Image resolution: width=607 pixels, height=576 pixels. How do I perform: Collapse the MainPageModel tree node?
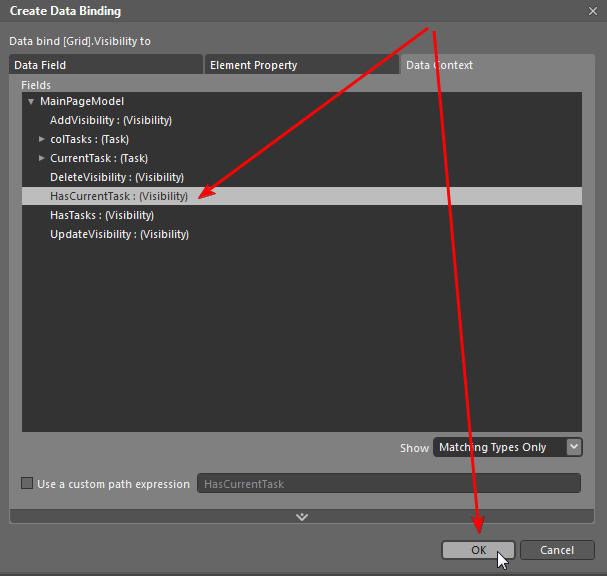(x=31, y=101)
